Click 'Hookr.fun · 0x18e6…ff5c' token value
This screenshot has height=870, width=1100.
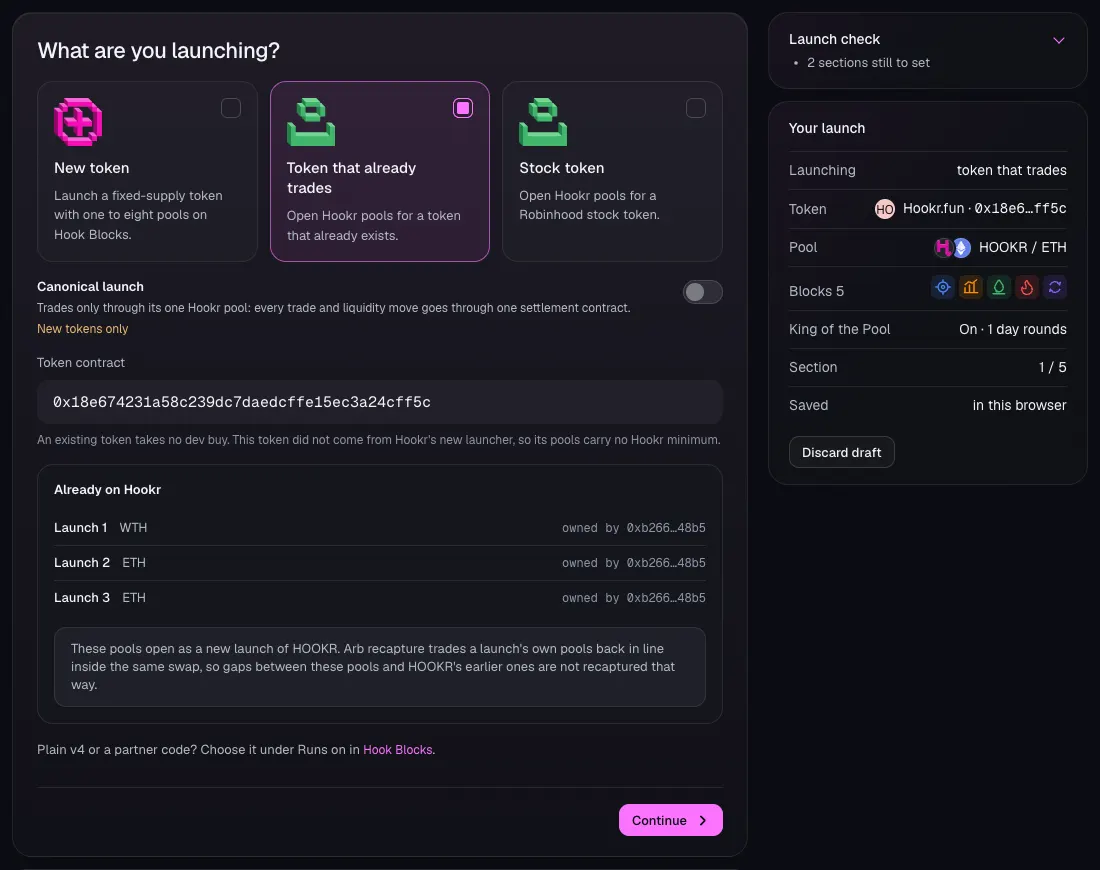pos(984,208)
